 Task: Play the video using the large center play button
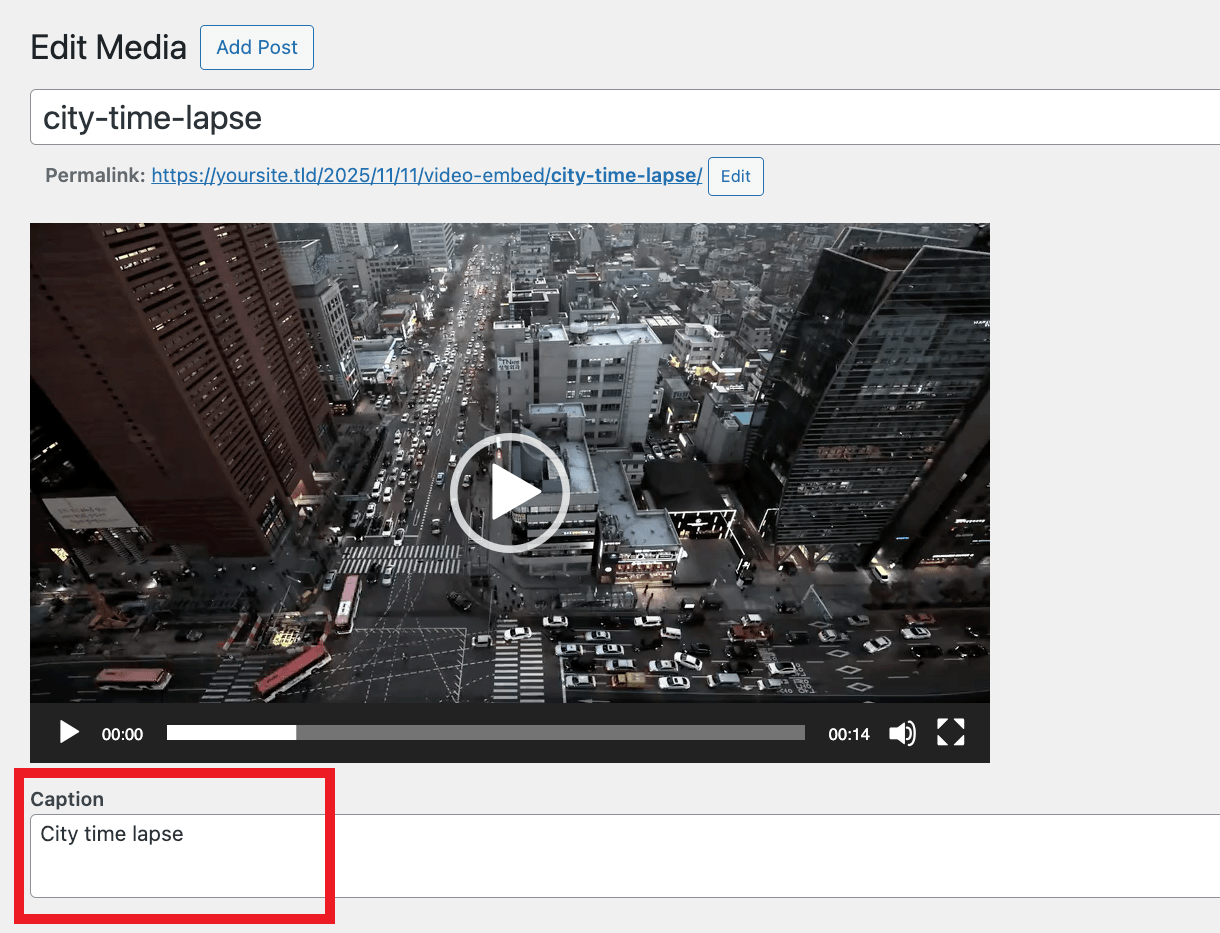tap(509, 491)
